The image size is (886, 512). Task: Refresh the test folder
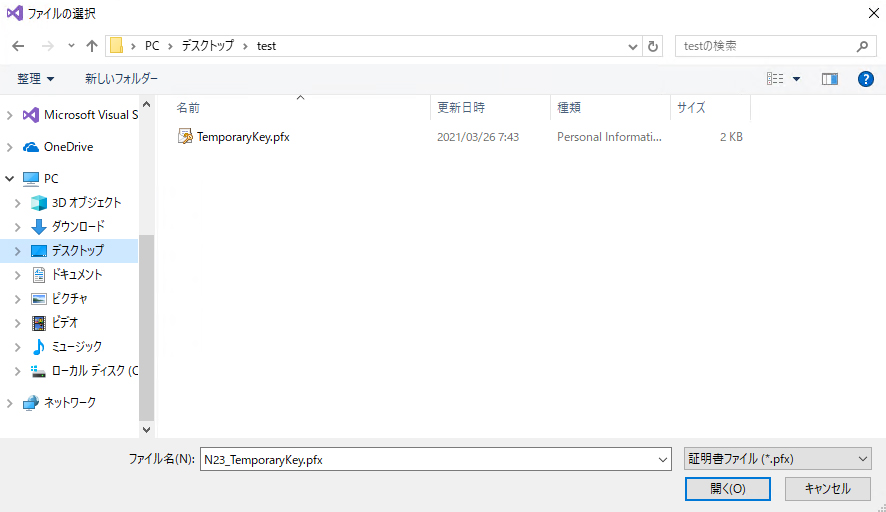tap(653, 46)
